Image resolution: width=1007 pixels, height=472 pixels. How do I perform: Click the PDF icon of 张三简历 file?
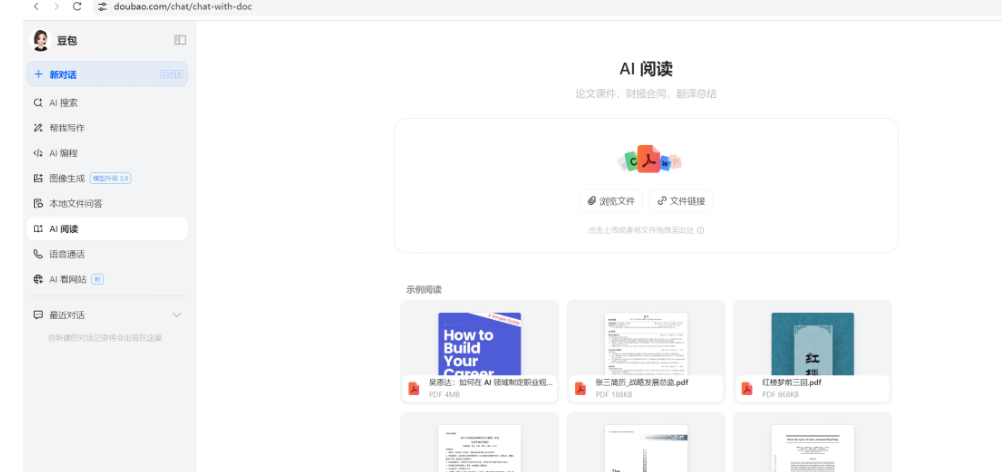581,389
